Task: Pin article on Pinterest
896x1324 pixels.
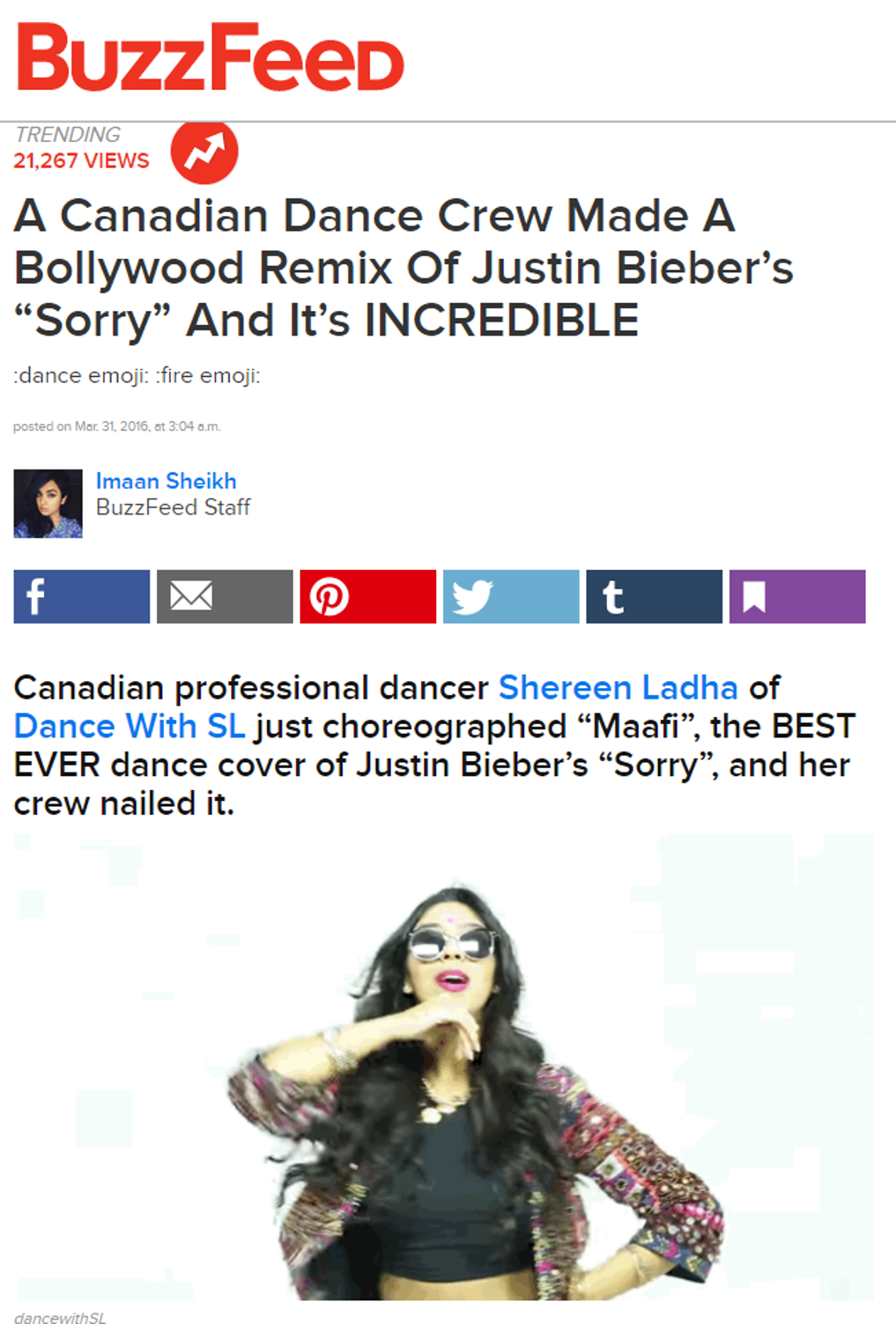Action: coord(368,596)
